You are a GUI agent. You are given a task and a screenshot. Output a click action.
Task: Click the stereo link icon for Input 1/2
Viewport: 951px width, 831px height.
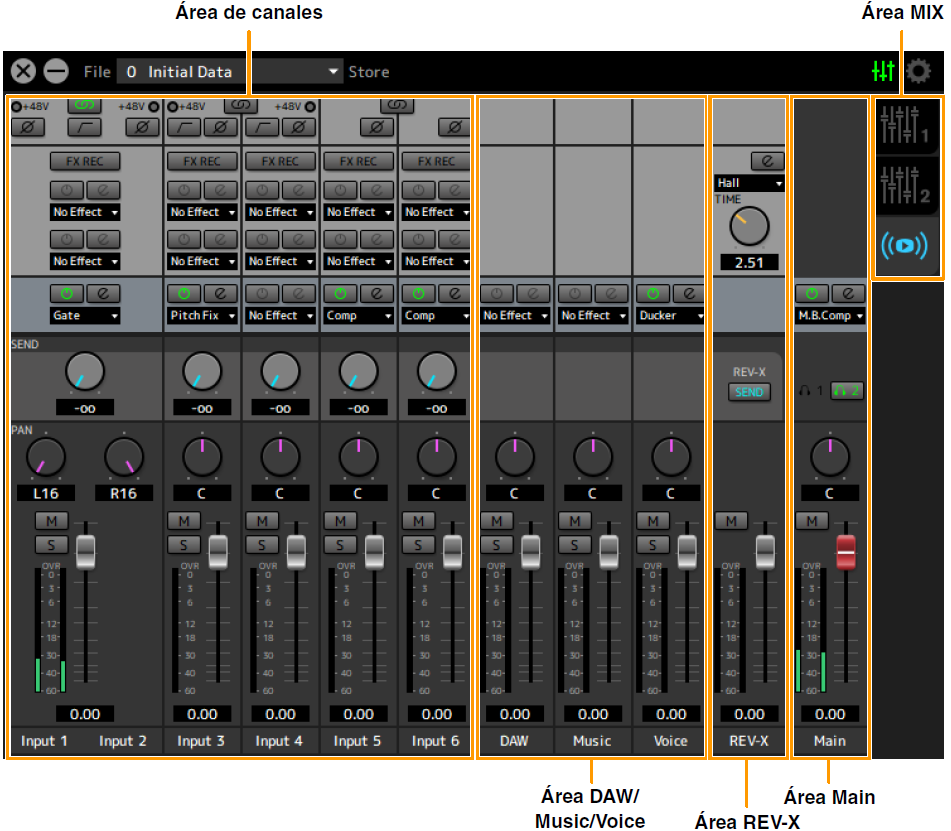tap(84, 105)
